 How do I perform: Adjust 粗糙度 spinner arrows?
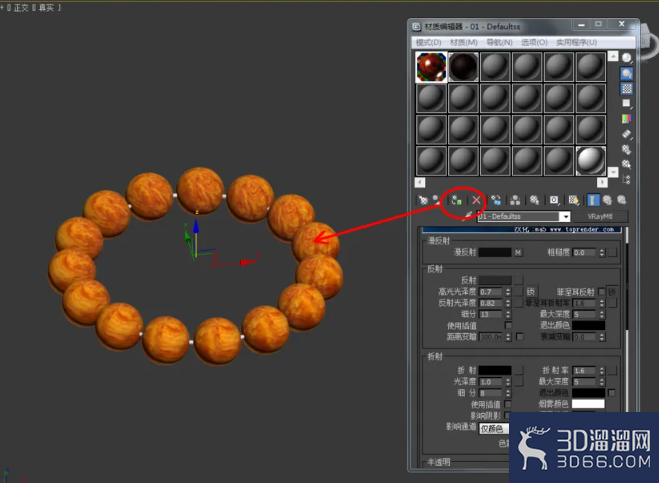[602, 252]
